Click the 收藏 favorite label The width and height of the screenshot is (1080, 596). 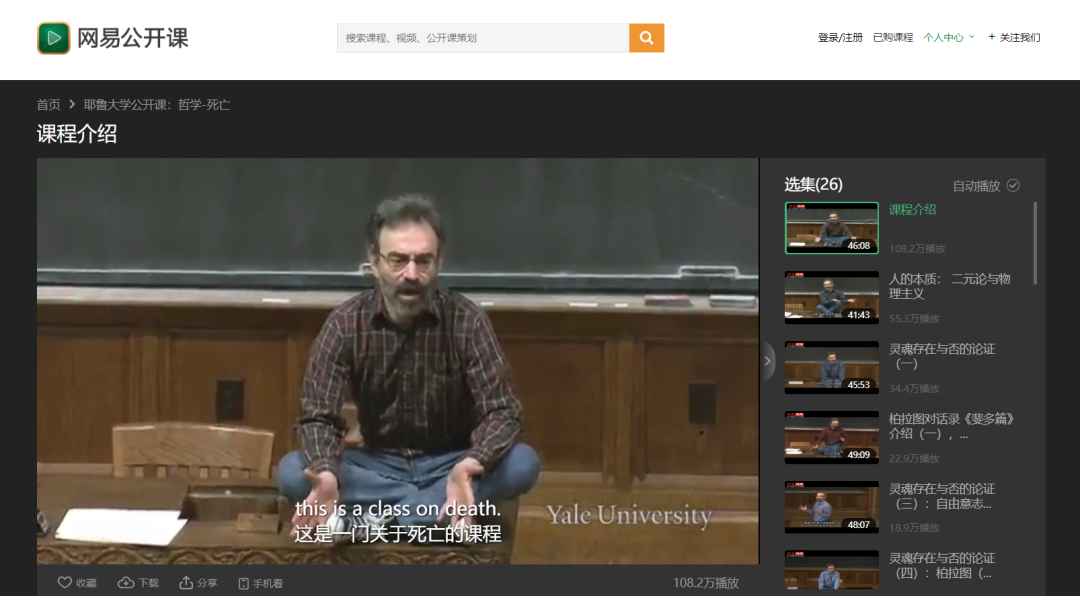(x=86, y=584)
